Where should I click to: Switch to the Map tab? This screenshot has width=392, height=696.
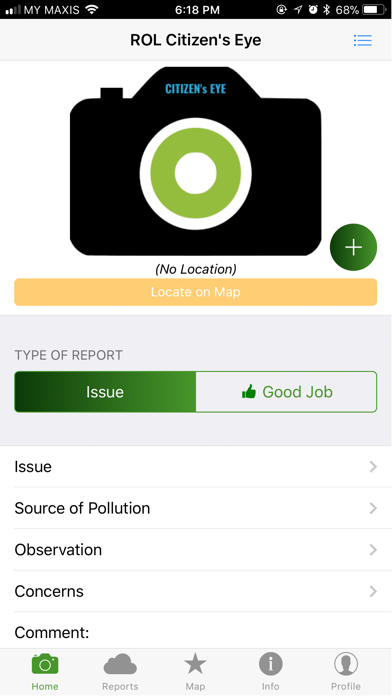[195, 672]
